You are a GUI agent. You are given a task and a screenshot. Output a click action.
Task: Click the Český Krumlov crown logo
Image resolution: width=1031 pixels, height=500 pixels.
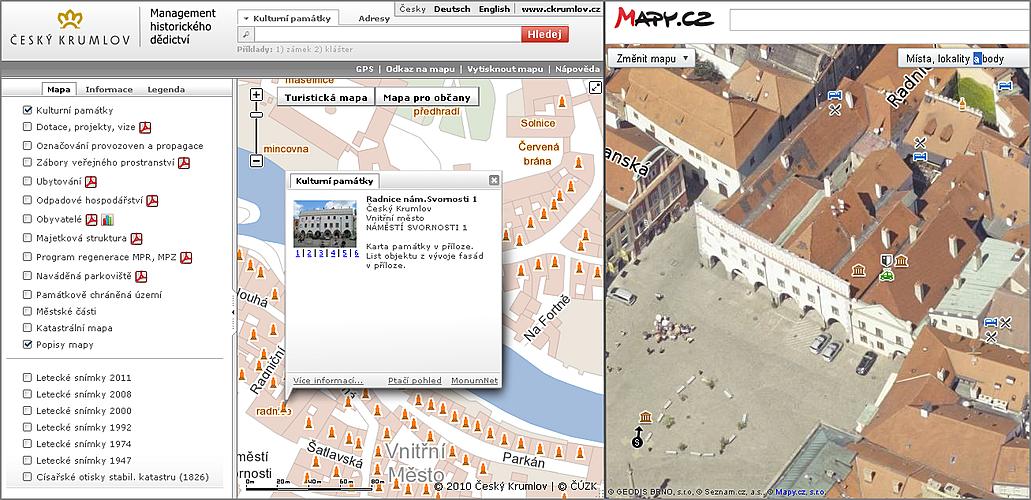(x=70, y=19)
